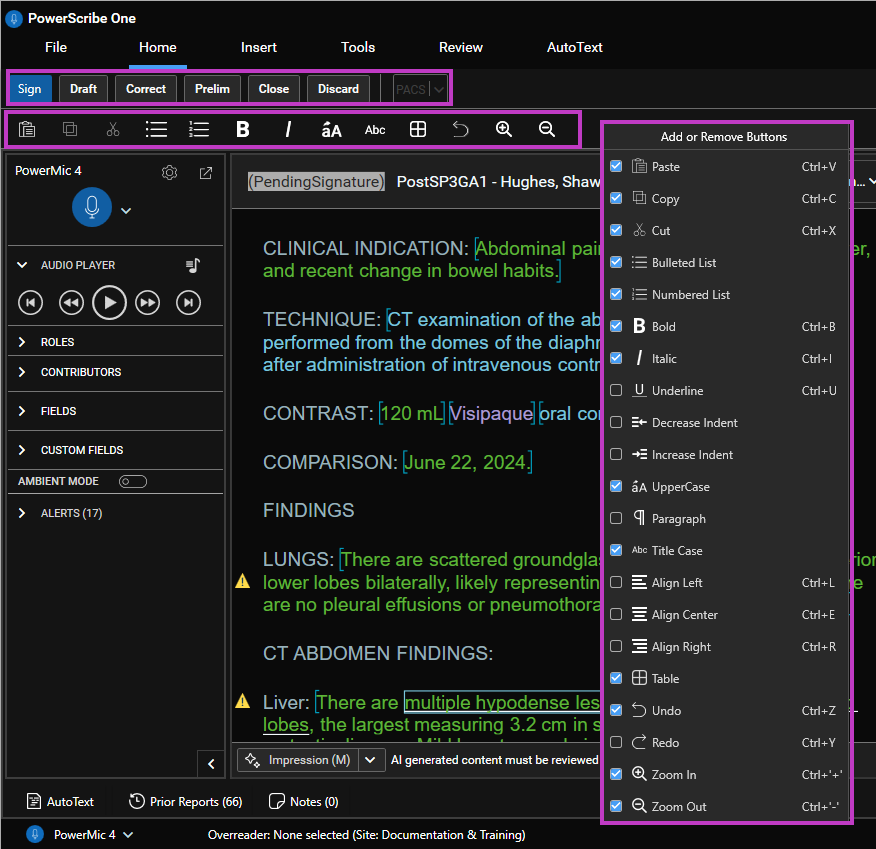Viewport: 876px width, 849px height.
Task: Skip to end of audio
Action: 188,303
